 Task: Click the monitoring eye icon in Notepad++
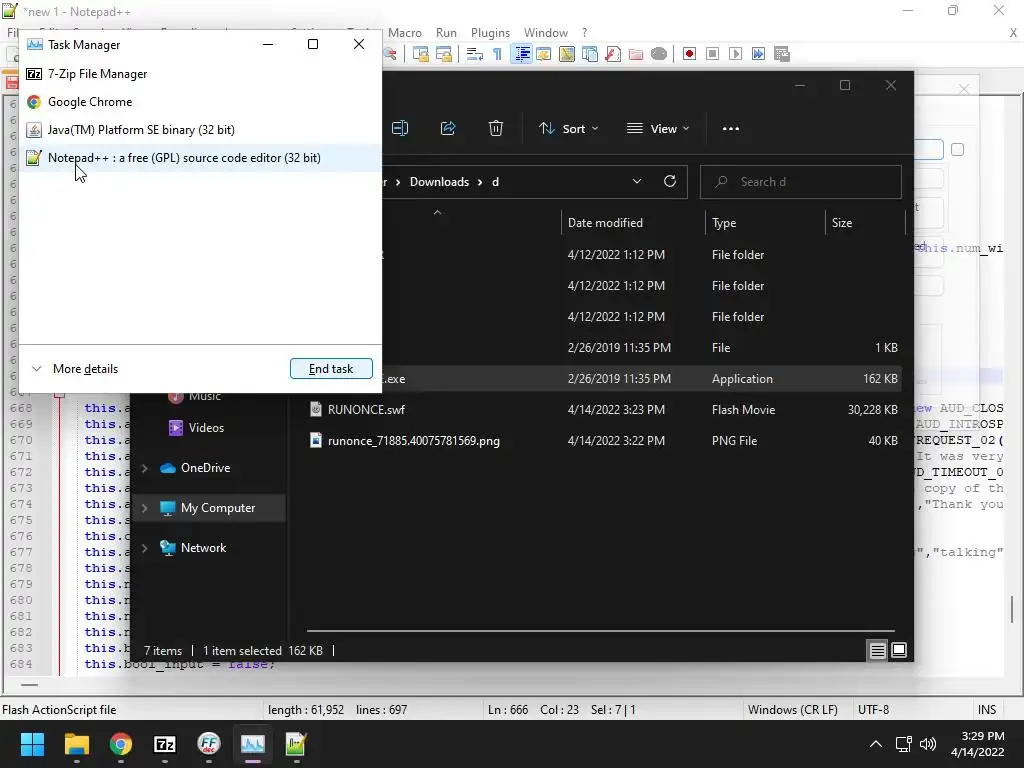point(659,54)
